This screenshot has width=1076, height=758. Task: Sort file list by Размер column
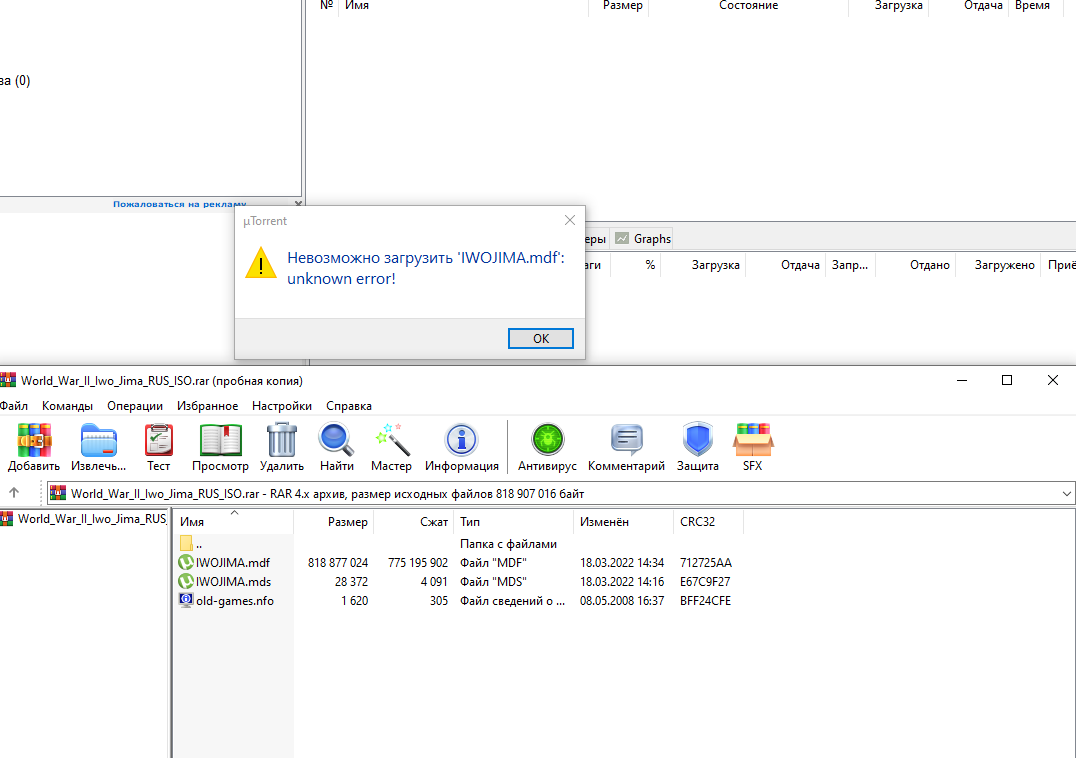pos(334,521)
